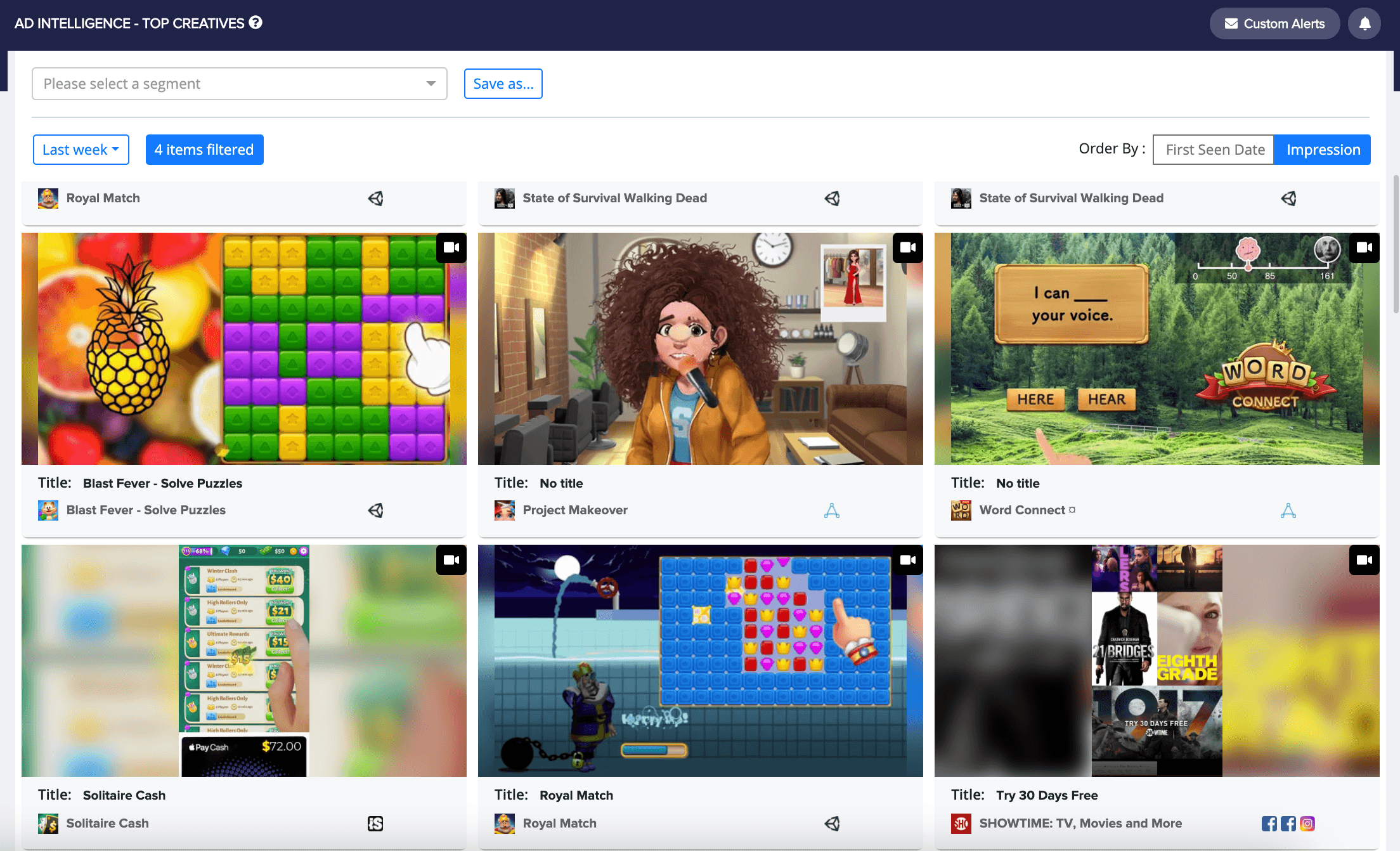1400x851 pixels.
Task: Click the App Store icon beside Project Makeover
Action: tap(832, 510)
